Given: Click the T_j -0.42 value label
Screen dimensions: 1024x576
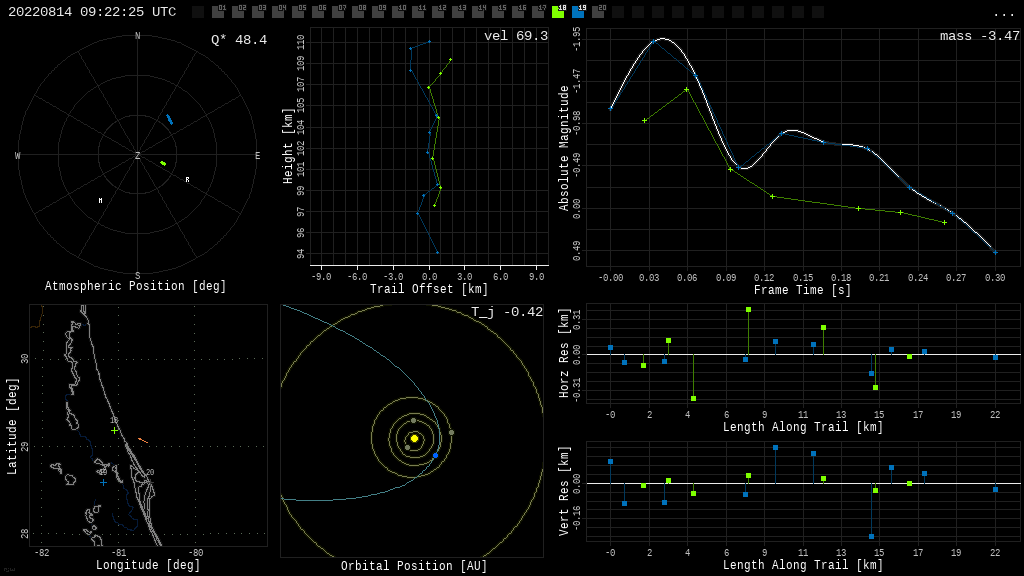Looking at the screenshot, I should point(507,312).
